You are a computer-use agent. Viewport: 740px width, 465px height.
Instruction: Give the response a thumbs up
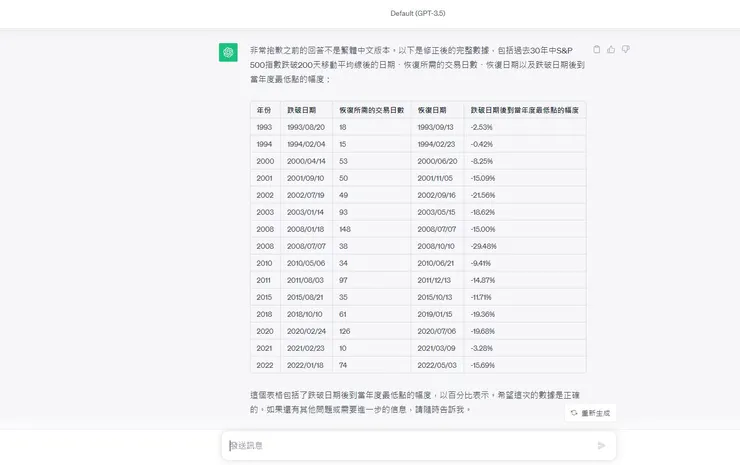[611, 50]
